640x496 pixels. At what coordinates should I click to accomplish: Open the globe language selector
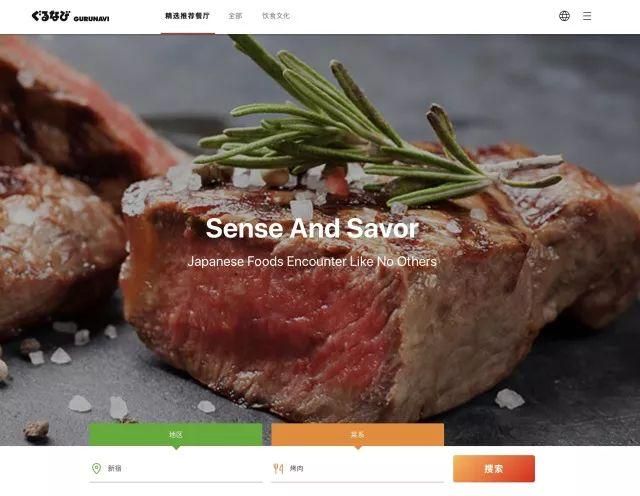tap(564, 16)
